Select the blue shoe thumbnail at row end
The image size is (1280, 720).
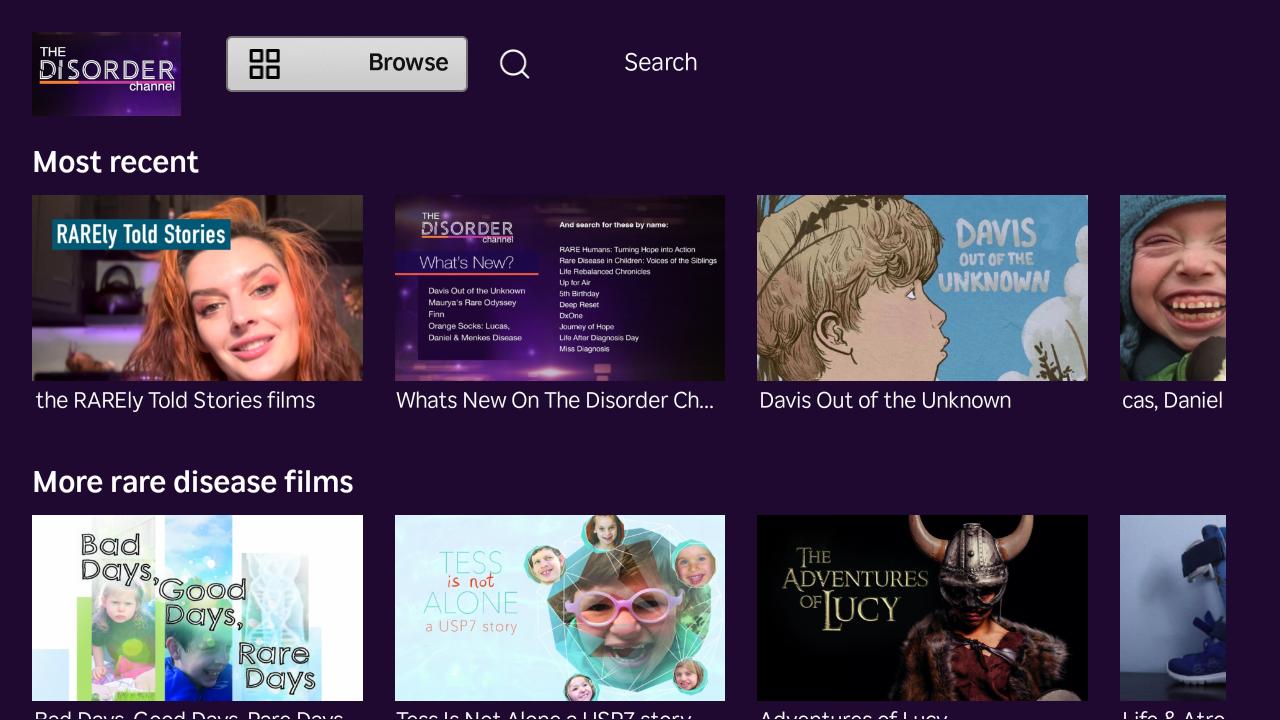click(x=1172, y=607)
